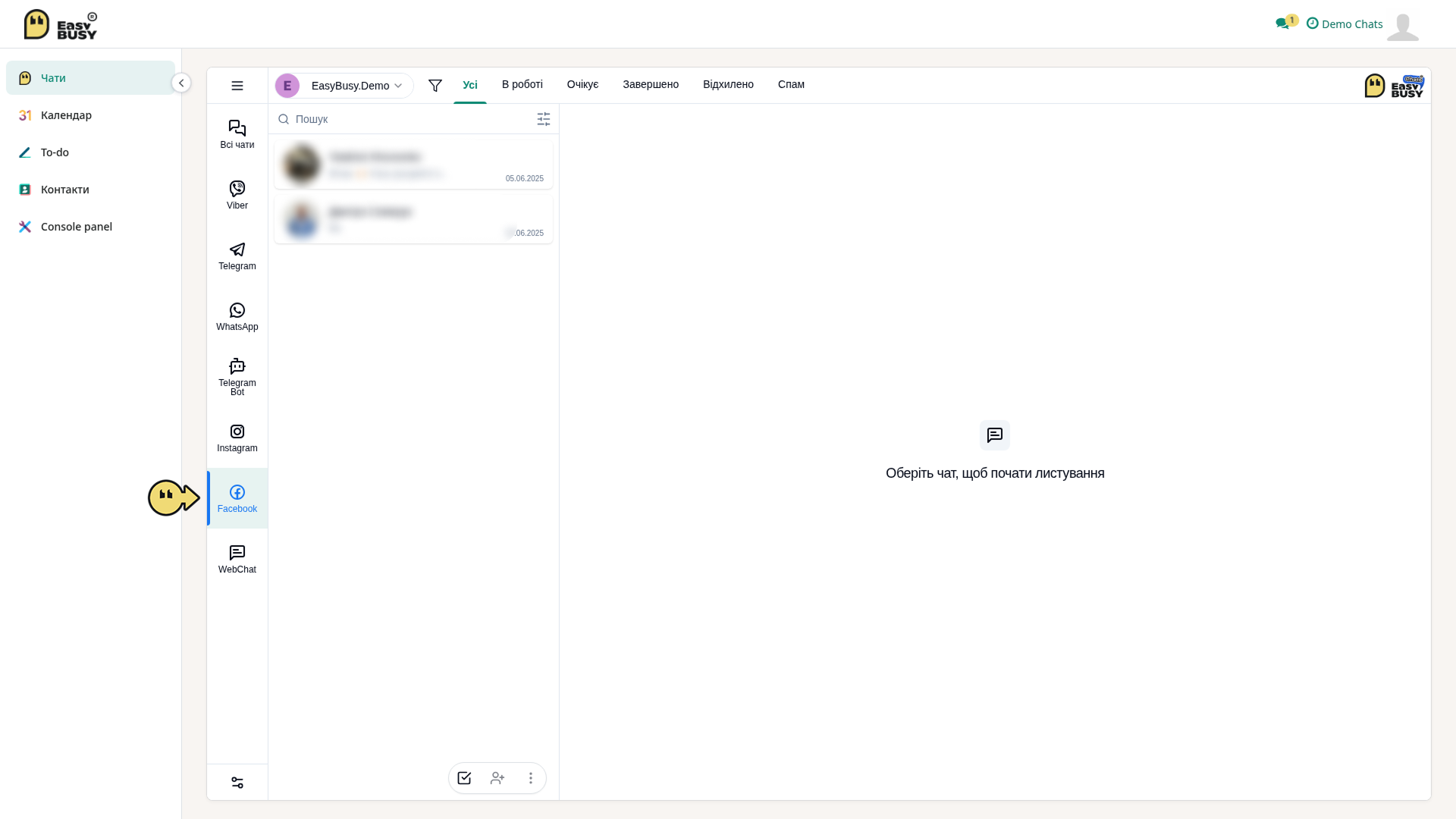Toggle the hamburger menu in chat panel

coord(237,86)
